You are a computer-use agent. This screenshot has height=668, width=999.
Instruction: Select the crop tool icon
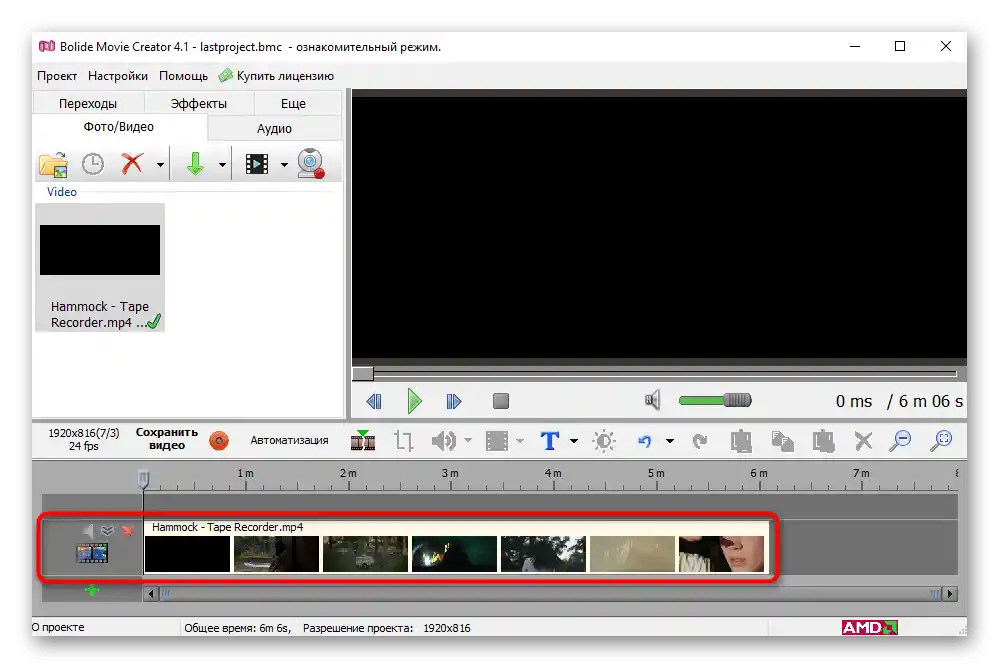tap(403, 440)
